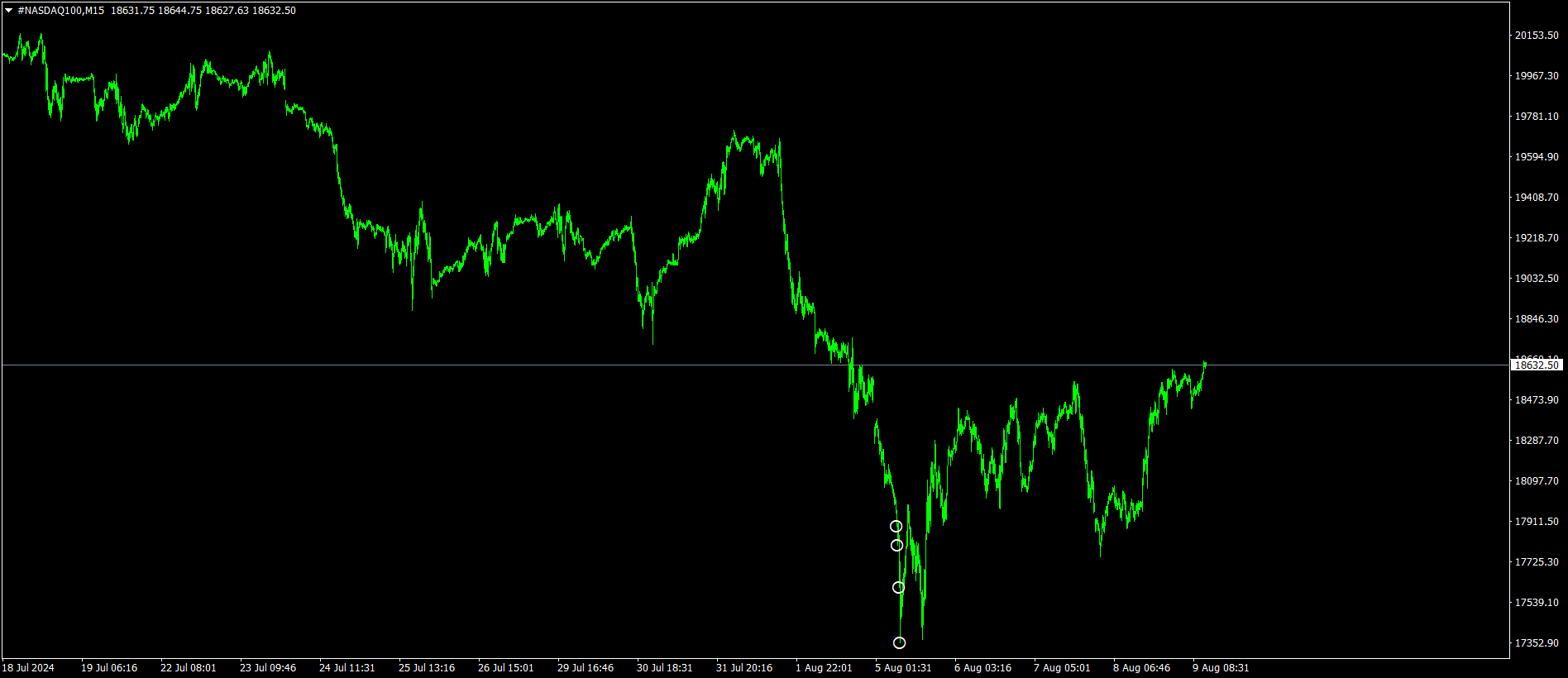Click the 31 Jul 20:16 time label
The image size is (1568, 678).
coord(743,668)
